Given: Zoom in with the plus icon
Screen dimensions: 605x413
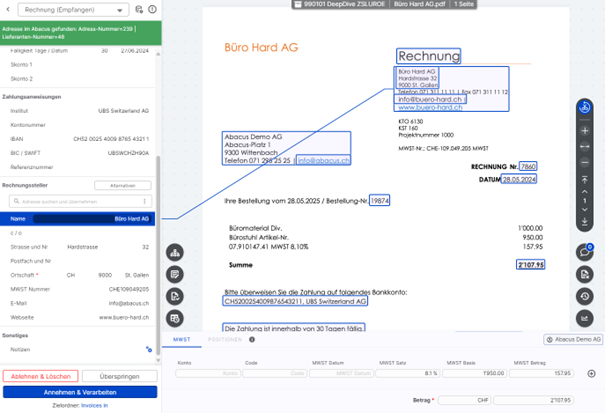Looking at the screenshot, I should point(585,130).
